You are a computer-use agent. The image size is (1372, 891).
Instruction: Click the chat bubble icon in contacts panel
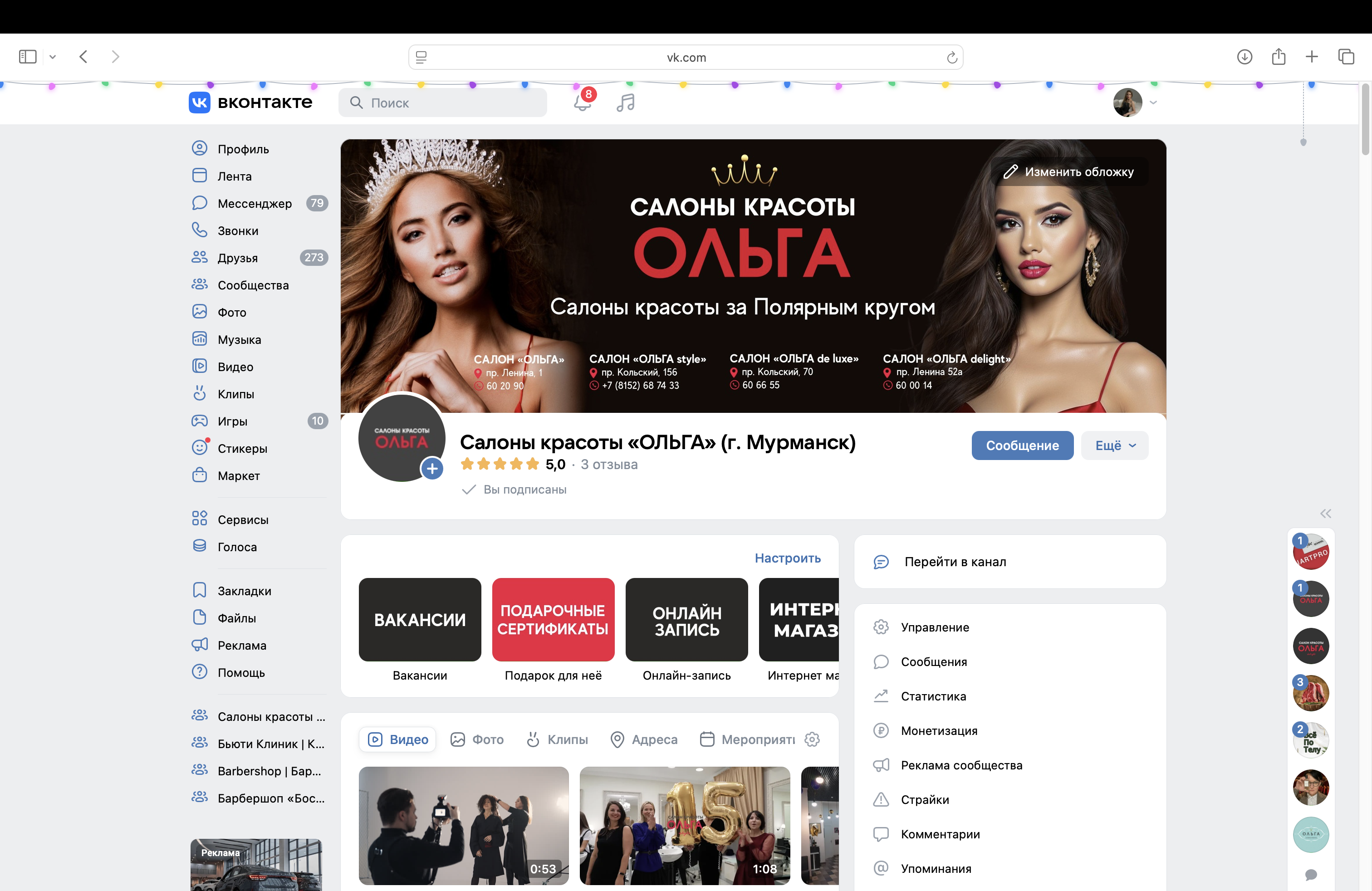tap(1311, 875)
